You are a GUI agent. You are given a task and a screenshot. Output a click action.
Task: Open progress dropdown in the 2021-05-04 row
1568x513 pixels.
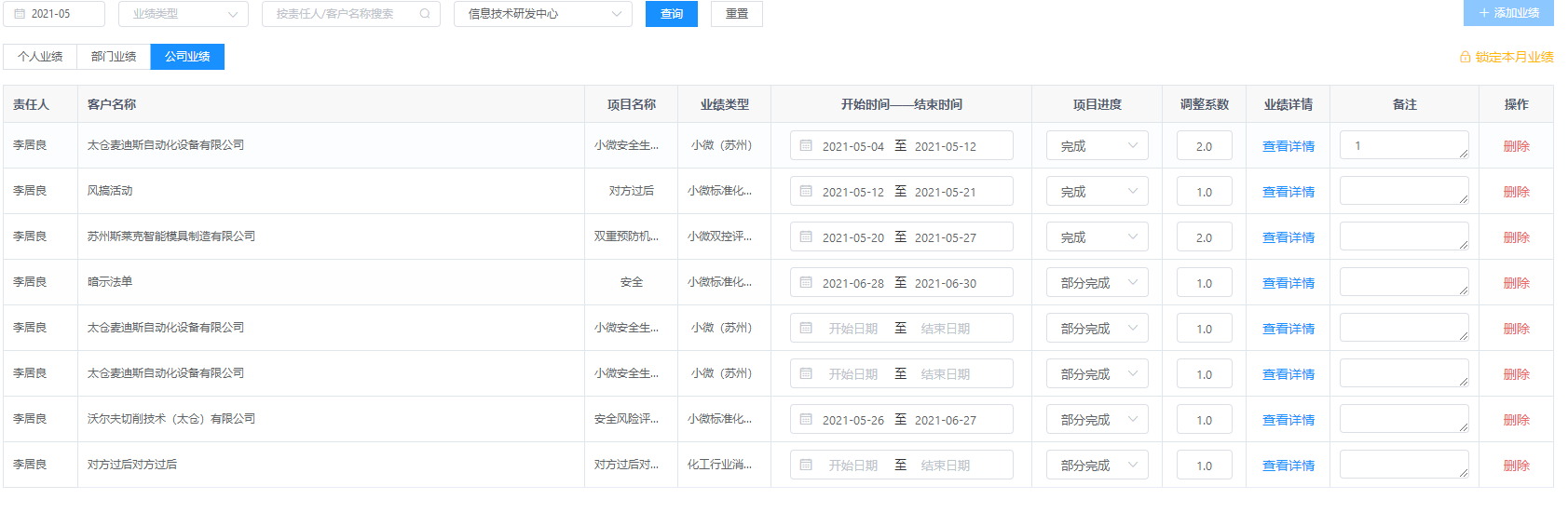pyautogui.click(x=1098, y=146)
